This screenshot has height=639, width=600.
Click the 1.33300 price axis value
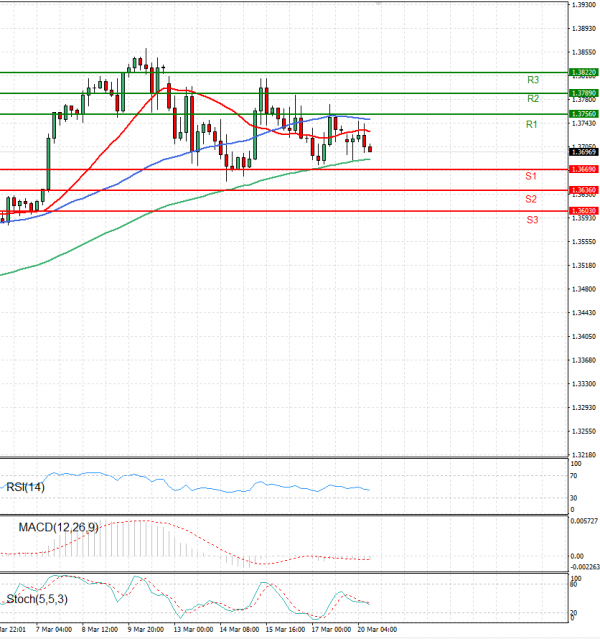coord(584,384)
